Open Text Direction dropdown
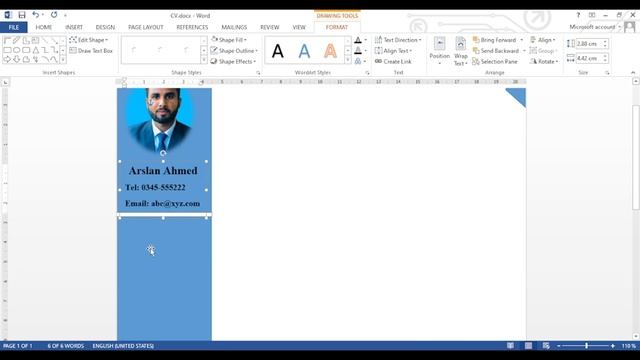The width and height of the screenshot is (640, 360). [x=398, y=40]
